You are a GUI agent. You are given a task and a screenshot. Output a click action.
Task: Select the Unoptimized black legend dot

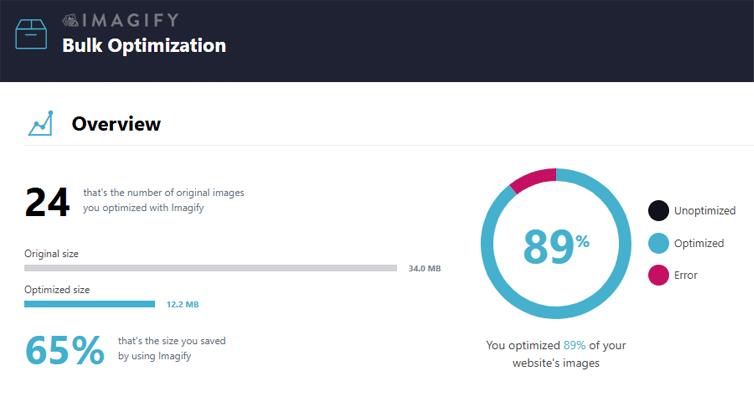click(x=658, y=210)
